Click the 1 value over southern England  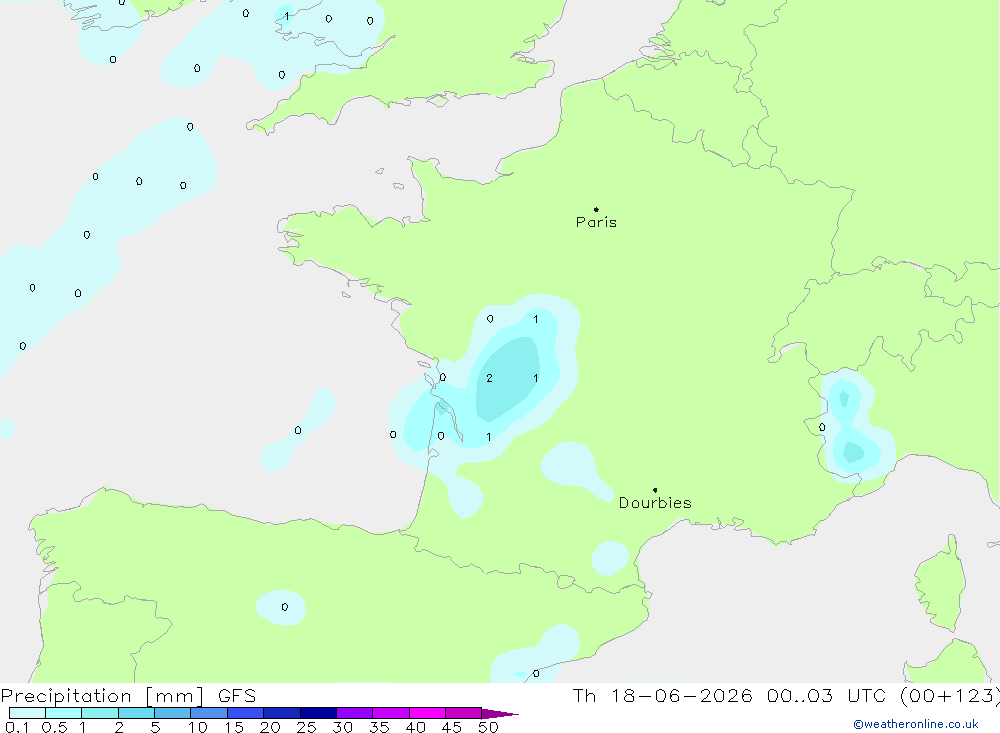[x=287, y=16]
